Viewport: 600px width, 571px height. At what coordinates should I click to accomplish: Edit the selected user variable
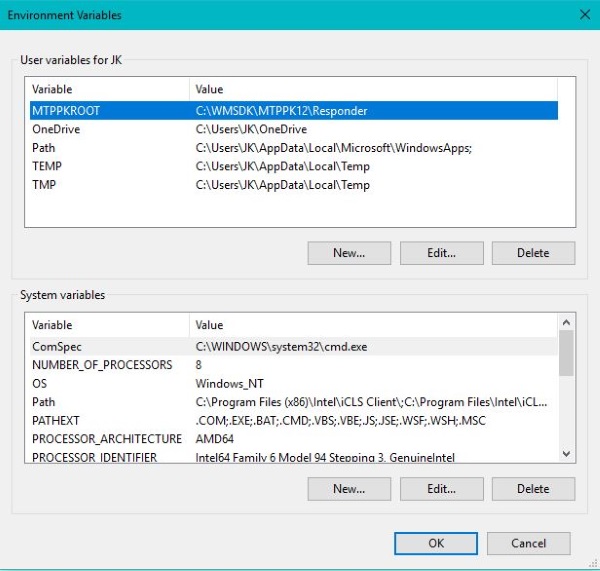click(x=442, y=253)
